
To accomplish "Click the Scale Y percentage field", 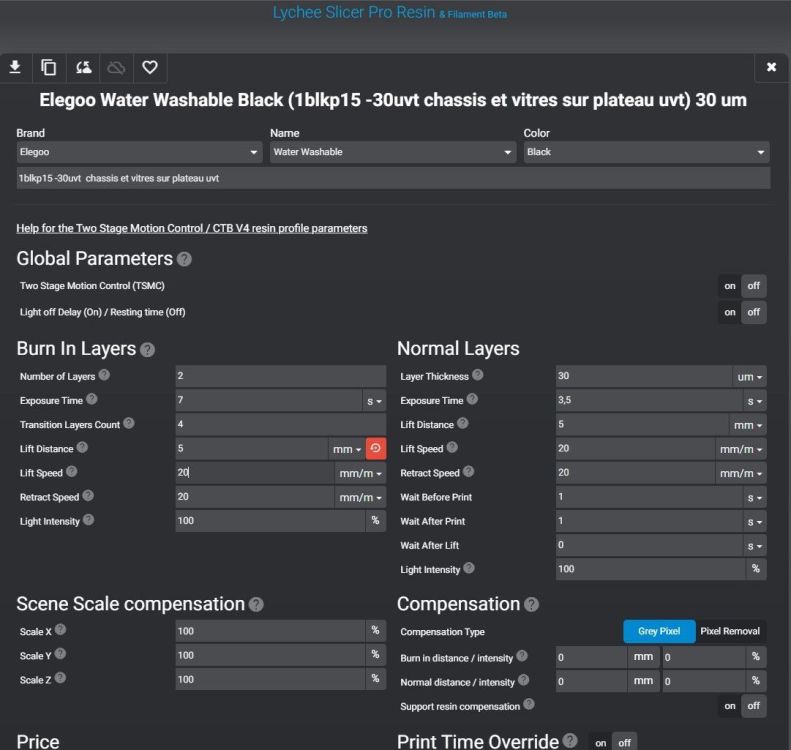I will coord(270,656).
